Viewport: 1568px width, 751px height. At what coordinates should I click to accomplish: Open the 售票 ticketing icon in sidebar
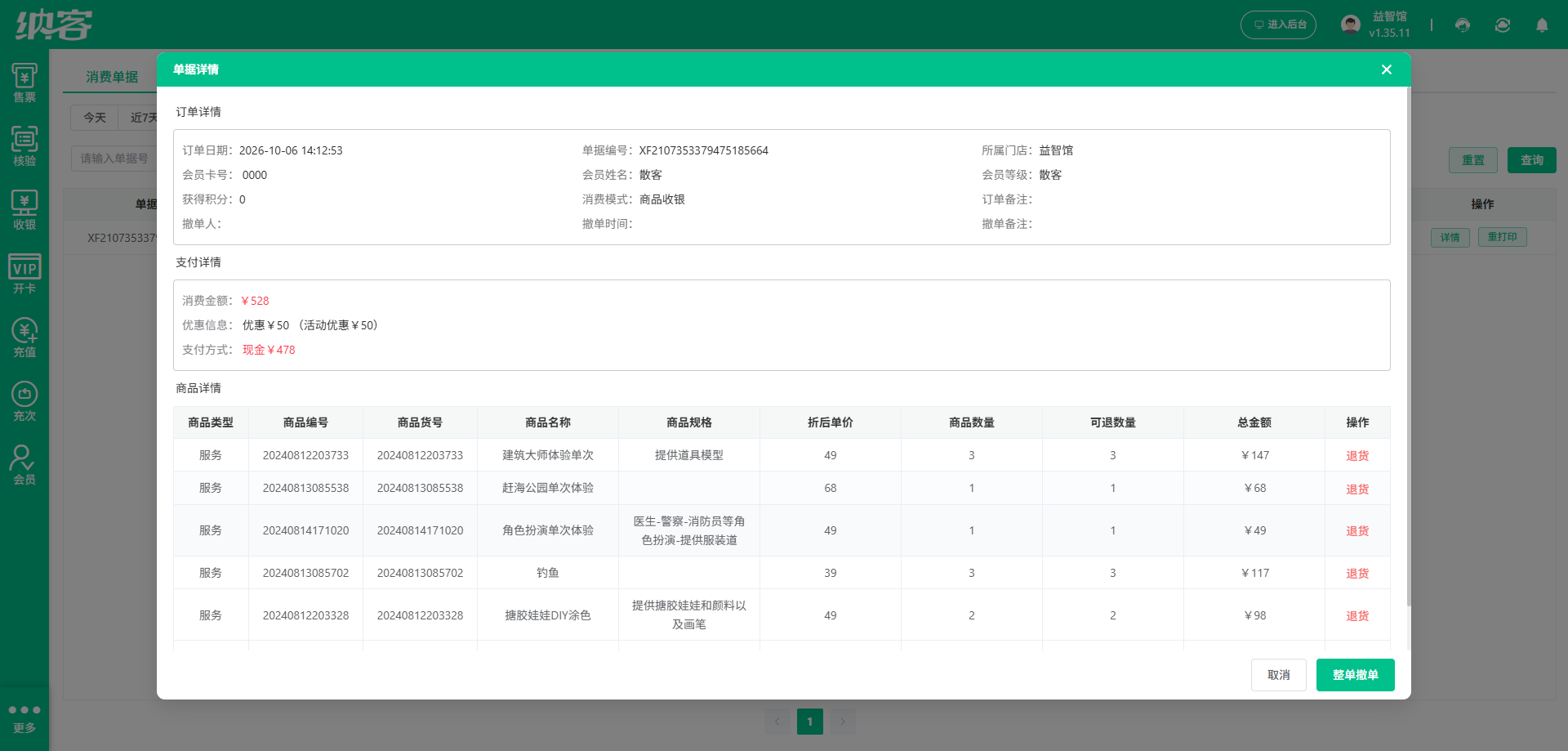pos(24,83)
